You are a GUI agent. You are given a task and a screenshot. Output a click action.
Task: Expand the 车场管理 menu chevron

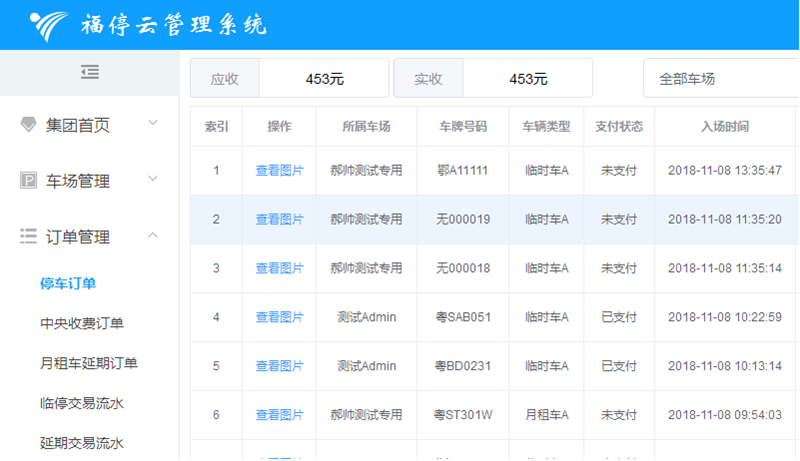[153, 180]
